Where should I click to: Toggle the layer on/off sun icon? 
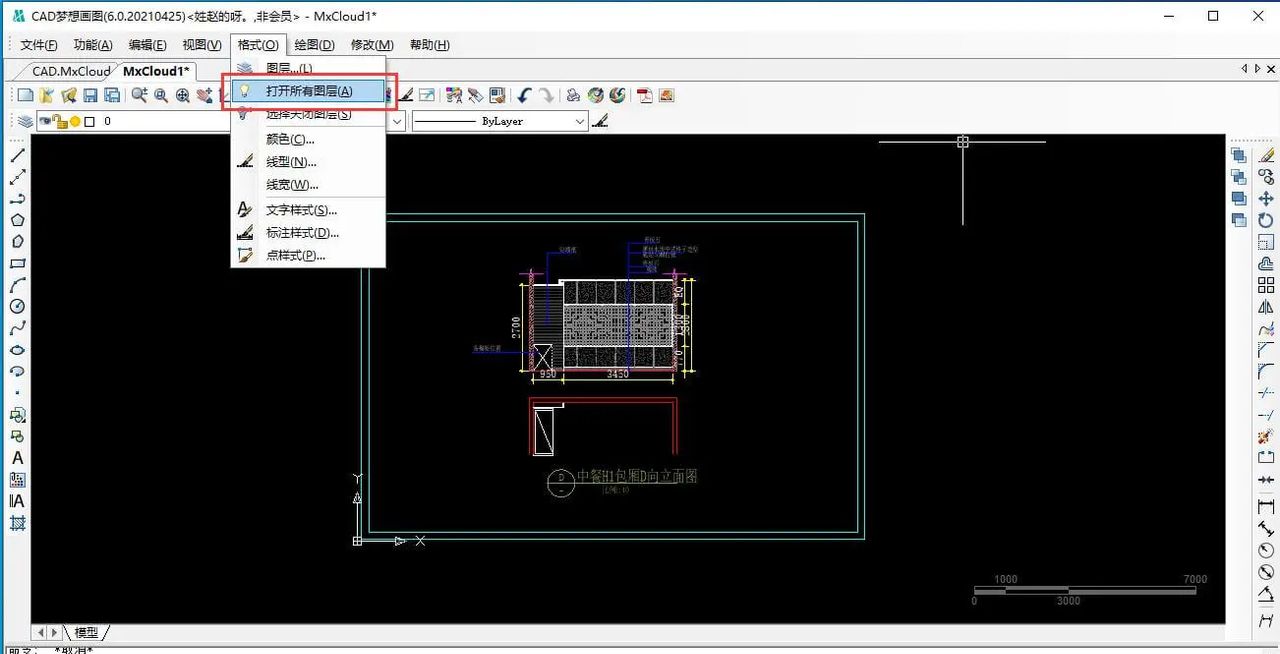75,121
